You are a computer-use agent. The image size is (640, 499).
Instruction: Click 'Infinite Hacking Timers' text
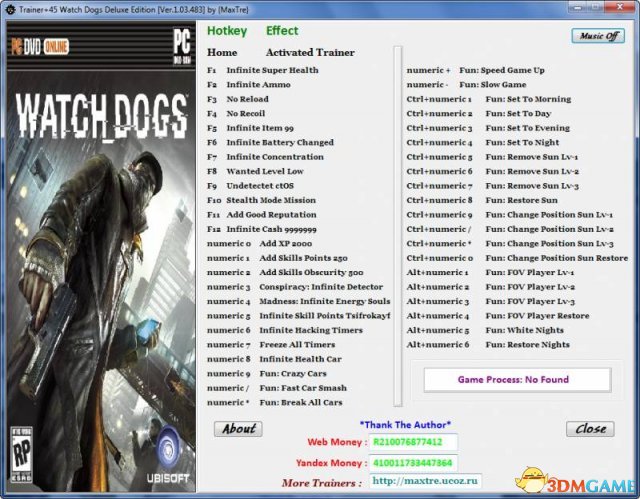point(311,330)
